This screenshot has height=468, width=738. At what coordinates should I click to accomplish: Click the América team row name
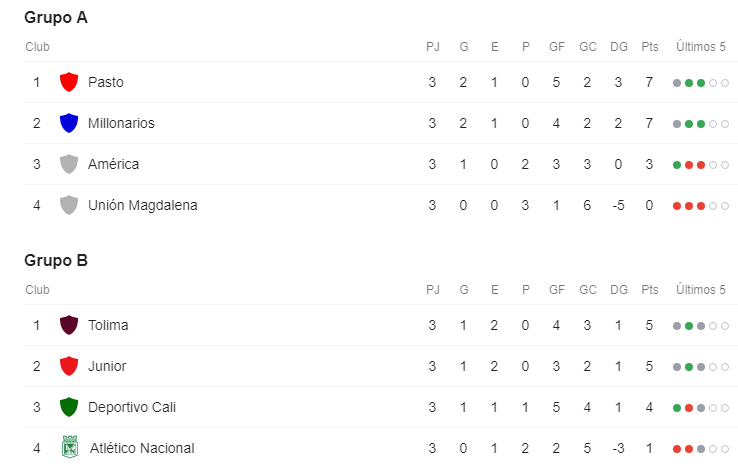(113, 164)
